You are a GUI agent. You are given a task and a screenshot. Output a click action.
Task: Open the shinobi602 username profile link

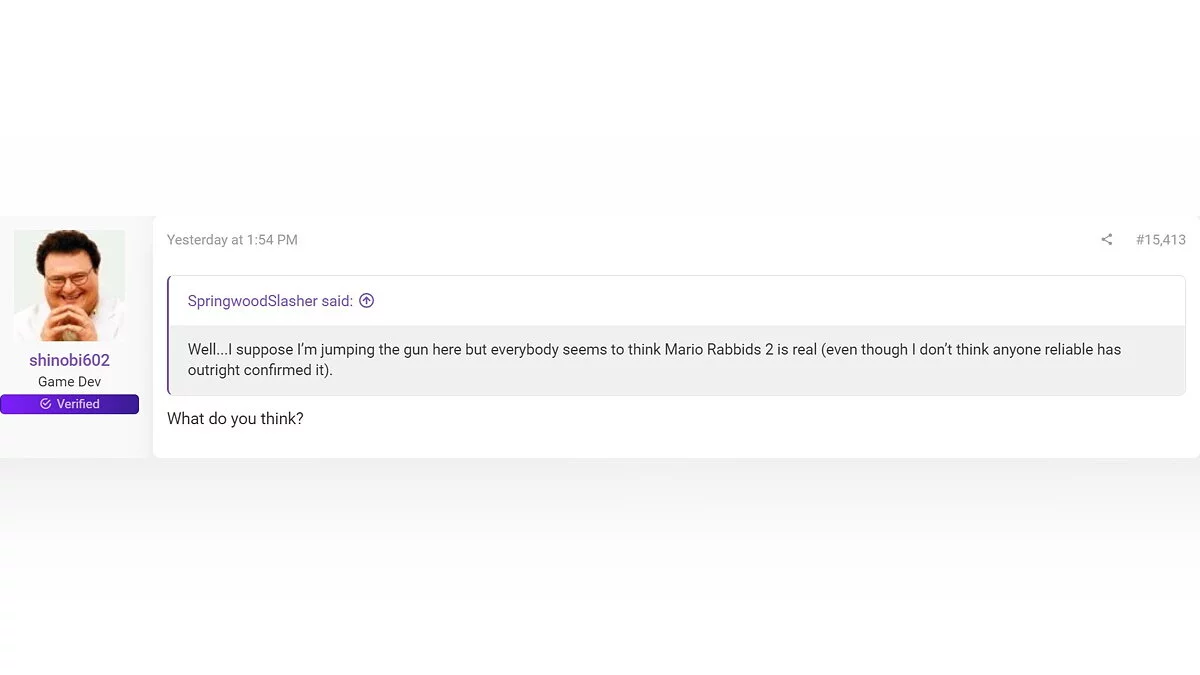[x=69, y=360]
